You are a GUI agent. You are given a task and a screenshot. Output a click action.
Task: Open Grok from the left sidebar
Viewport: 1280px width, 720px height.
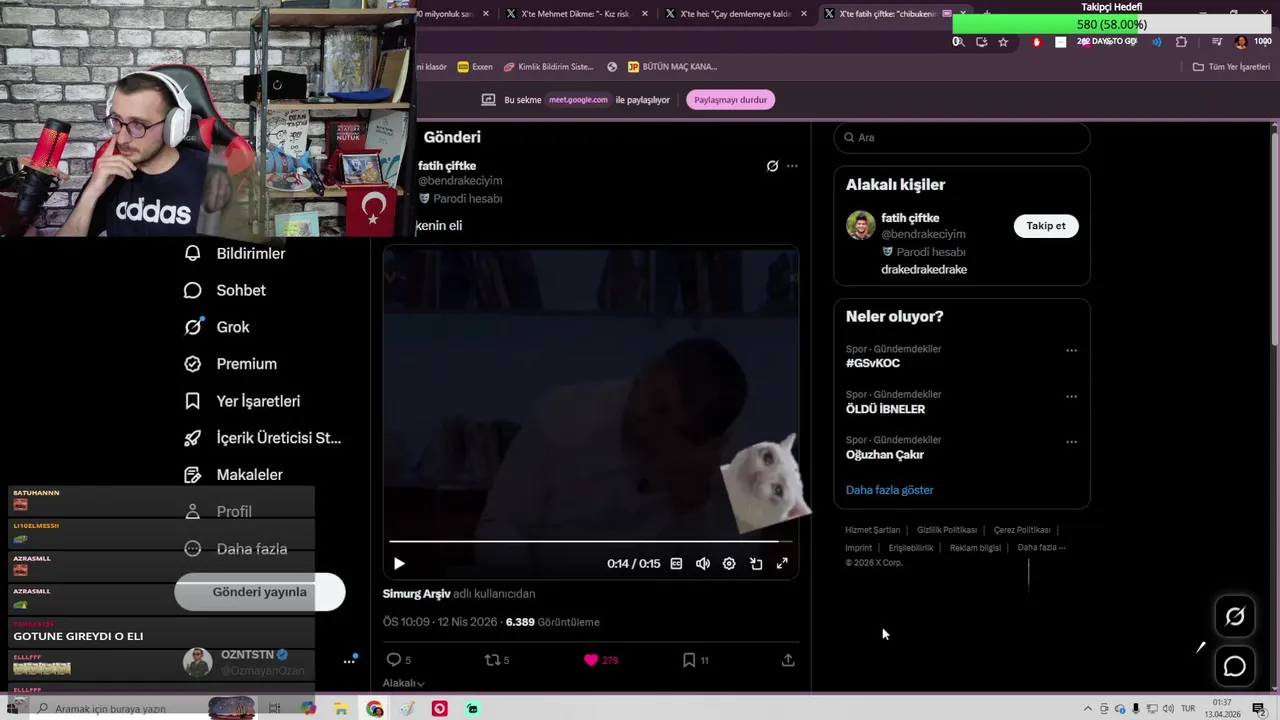(x=217, y=327)
